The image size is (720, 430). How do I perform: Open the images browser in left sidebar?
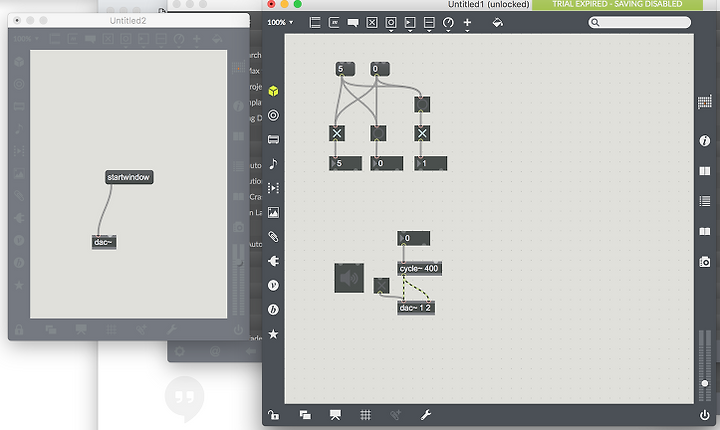coord(273,212)
